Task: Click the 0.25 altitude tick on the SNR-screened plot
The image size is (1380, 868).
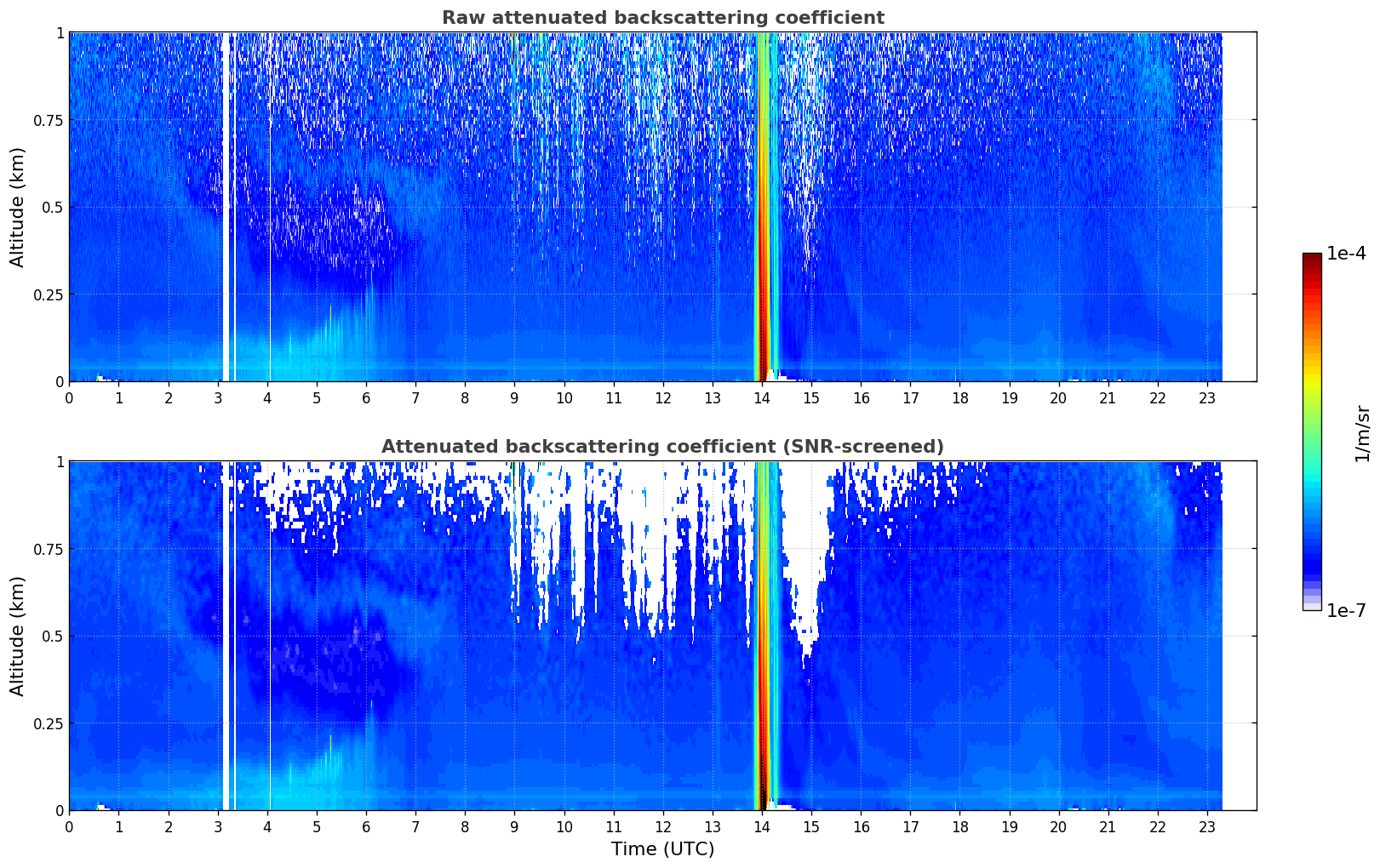Action: tap(48, 723)
